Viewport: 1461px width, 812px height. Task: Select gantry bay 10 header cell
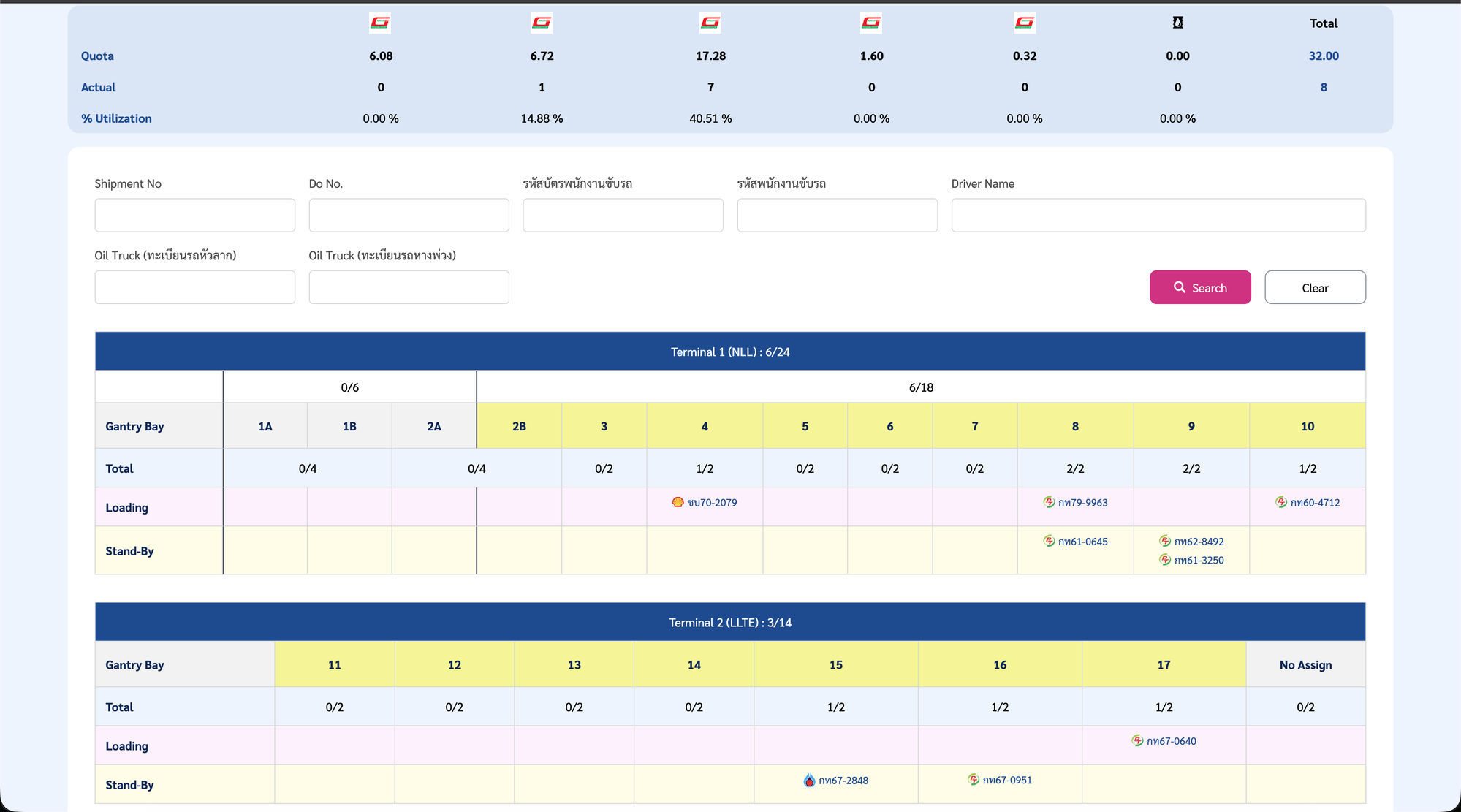pyautogui.click(x=1308, y=426)
